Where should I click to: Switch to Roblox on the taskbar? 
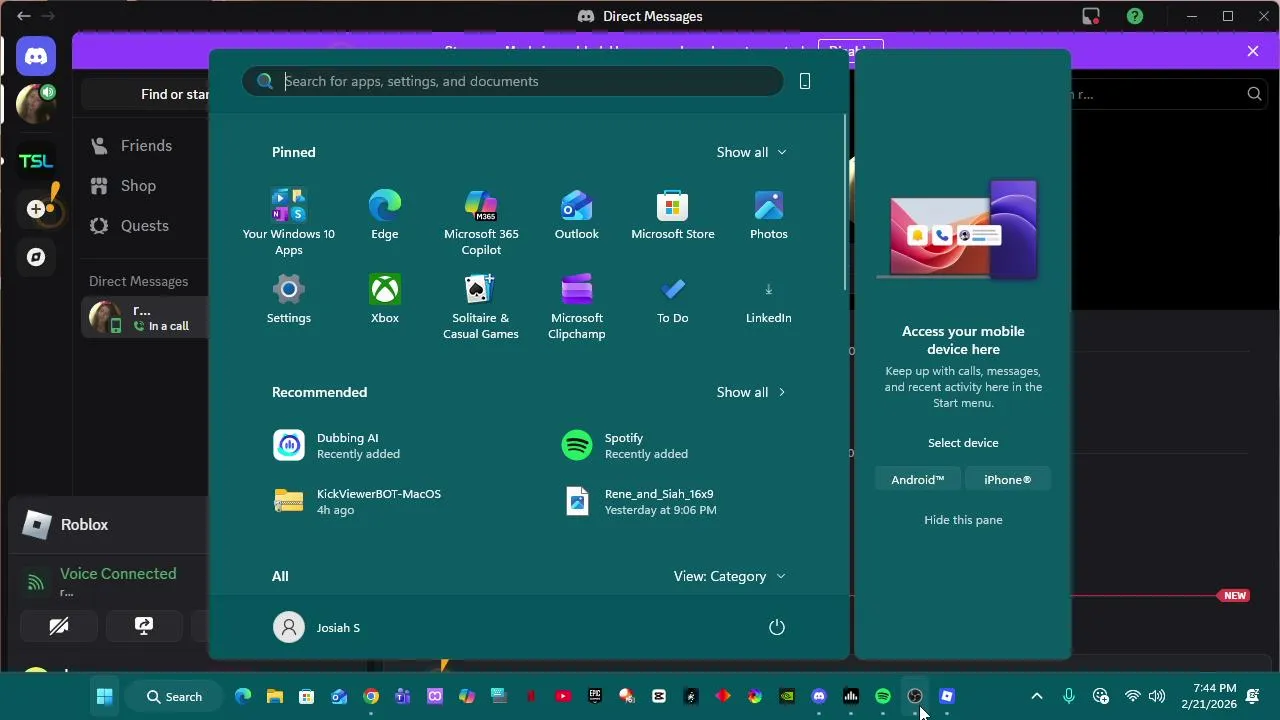(947, 697)
